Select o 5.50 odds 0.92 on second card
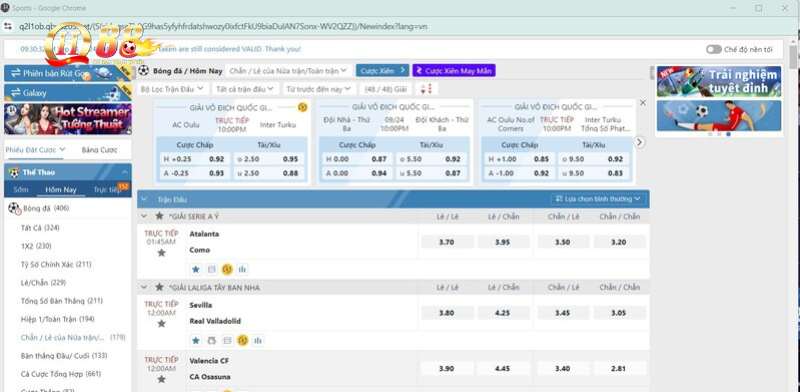Viewport: 800px width, 392px height. [x=431, y=159]
